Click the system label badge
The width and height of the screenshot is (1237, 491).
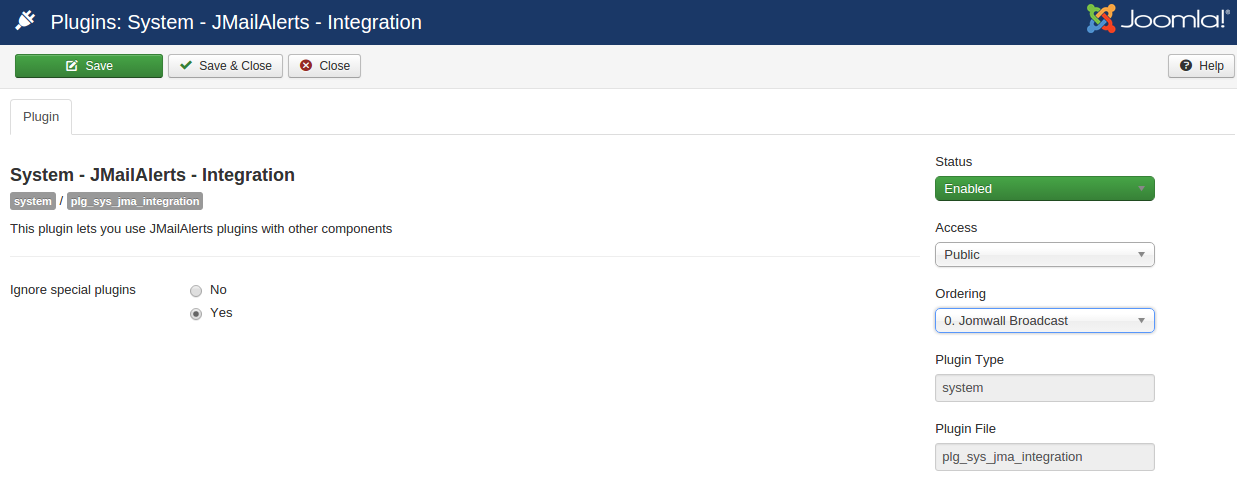click(x=33, y=201)
